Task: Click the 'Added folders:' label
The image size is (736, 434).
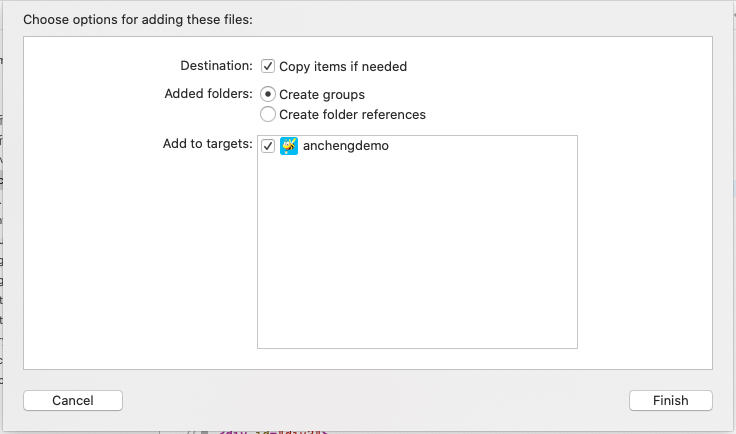Action: pyautogui.click(x=208, y=94)
